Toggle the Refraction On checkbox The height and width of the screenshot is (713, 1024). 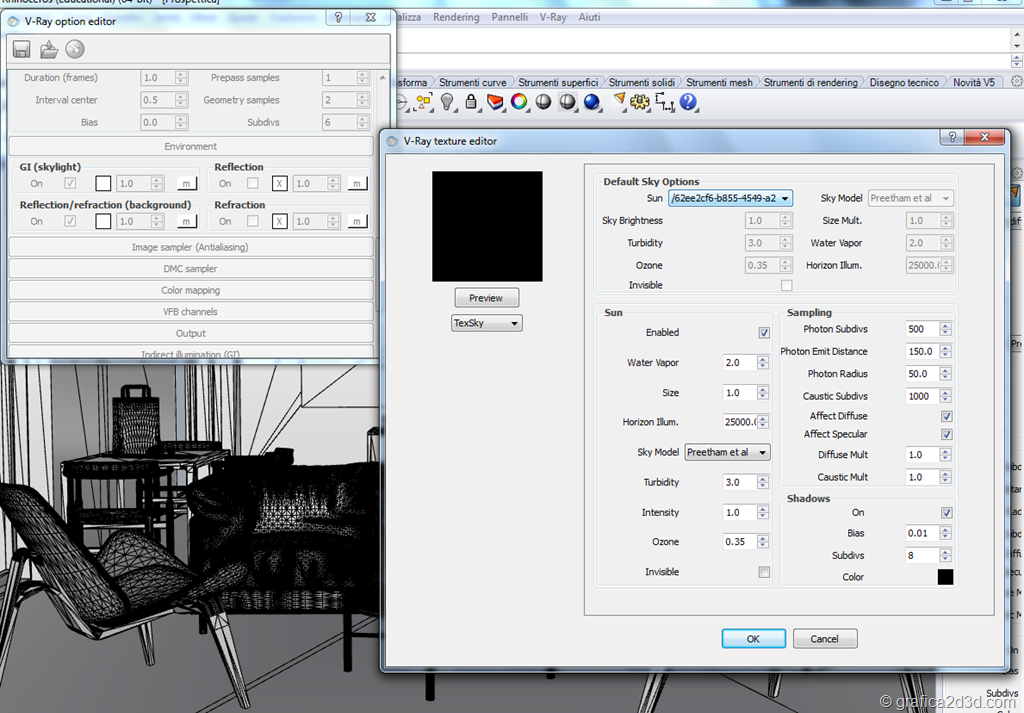(253, 221)
